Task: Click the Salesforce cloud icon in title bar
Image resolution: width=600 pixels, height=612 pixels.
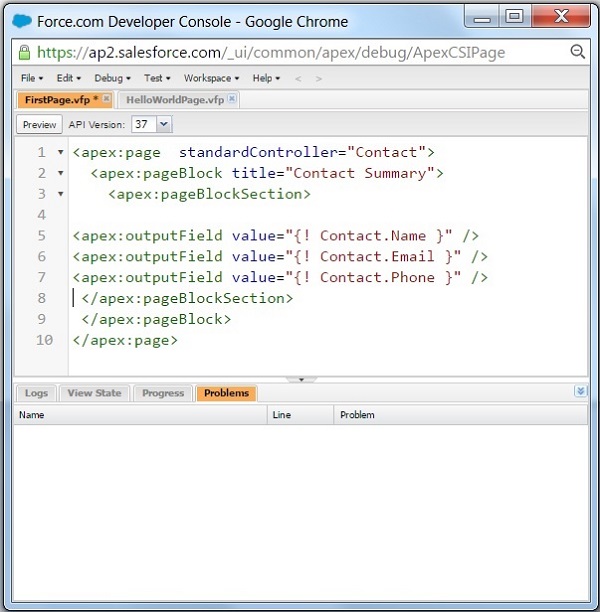Action: click(21, 21)
